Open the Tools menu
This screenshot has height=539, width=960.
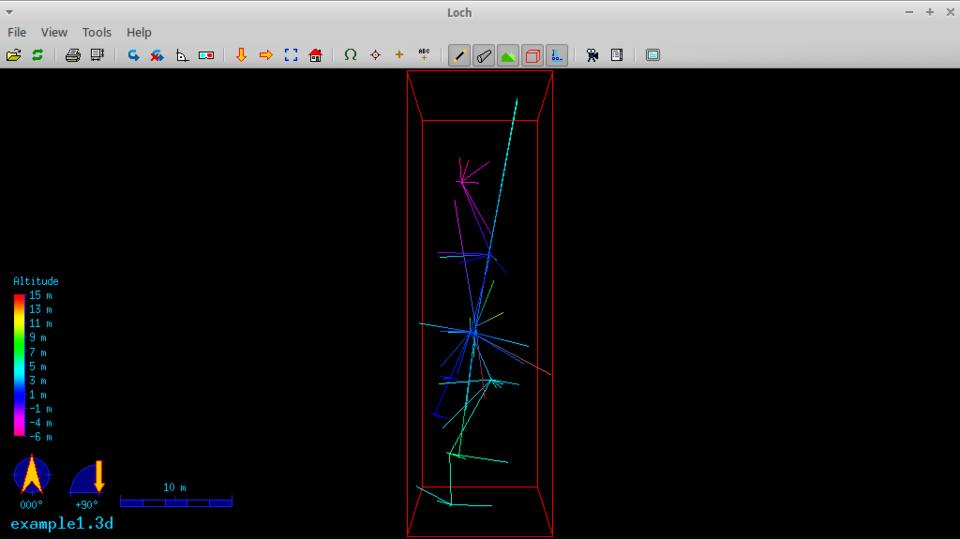pyautogui.click(x=97, y=32)
